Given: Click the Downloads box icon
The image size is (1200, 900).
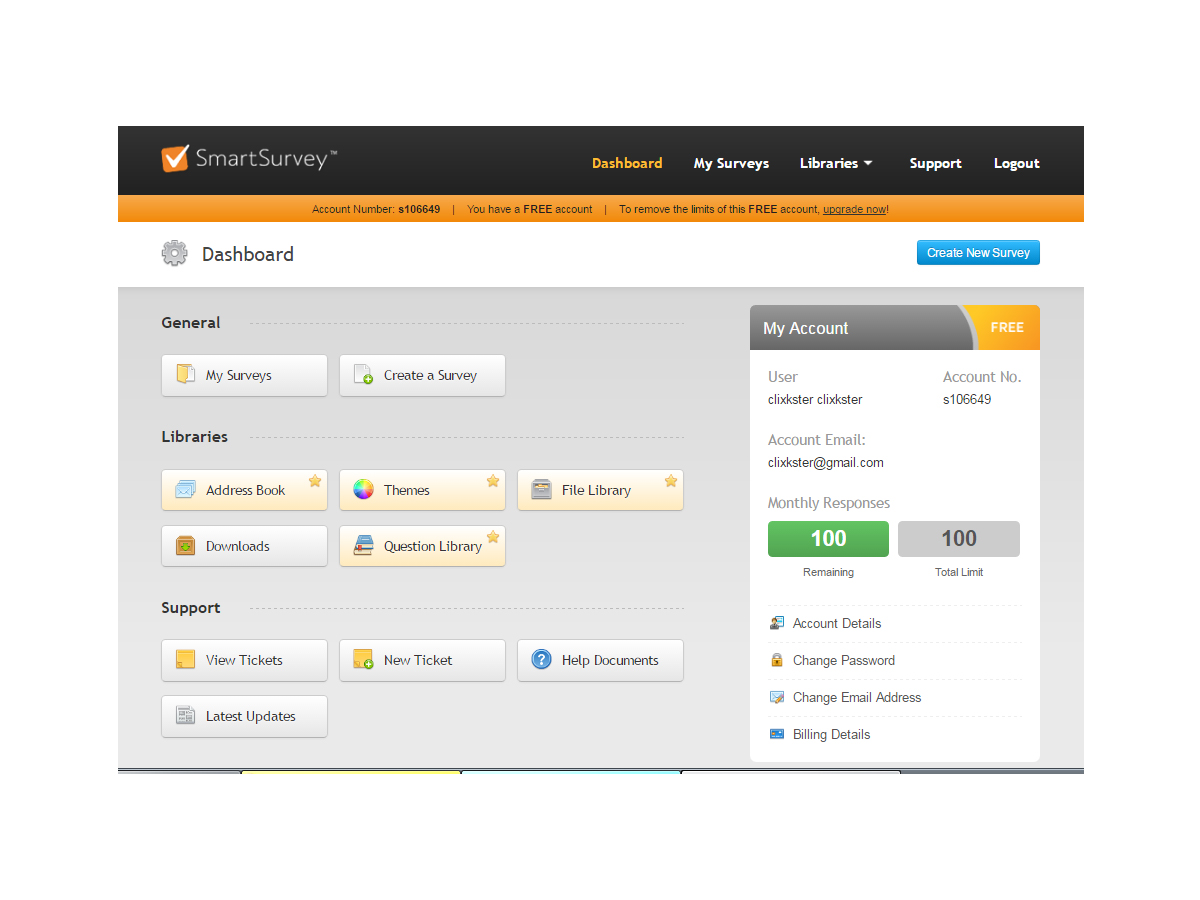Looking at the screenshot, I should pyautogui.click(x=186, y=546).
